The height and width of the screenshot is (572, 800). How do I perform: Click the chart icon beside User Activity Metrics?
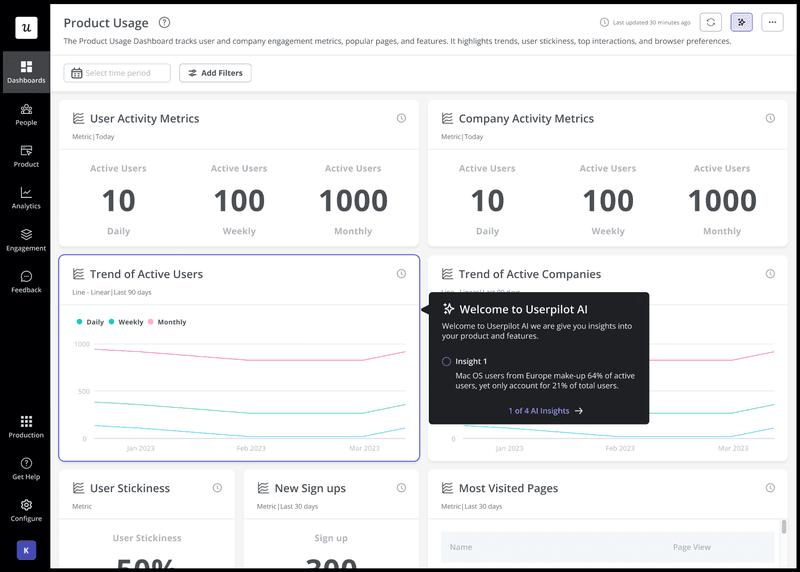tap(79, 118)
